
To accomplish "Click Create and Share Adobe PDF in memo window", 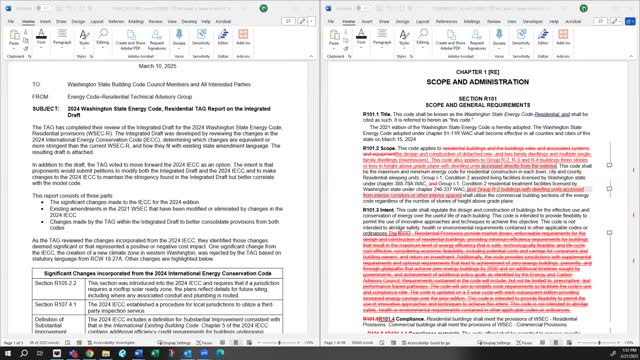I will click(130, 40).
